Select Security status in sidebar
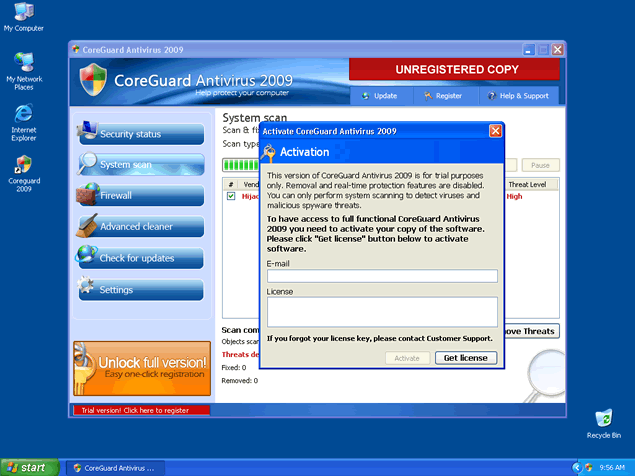The height and width of the screenshot is (476, 635). [140, 134]
